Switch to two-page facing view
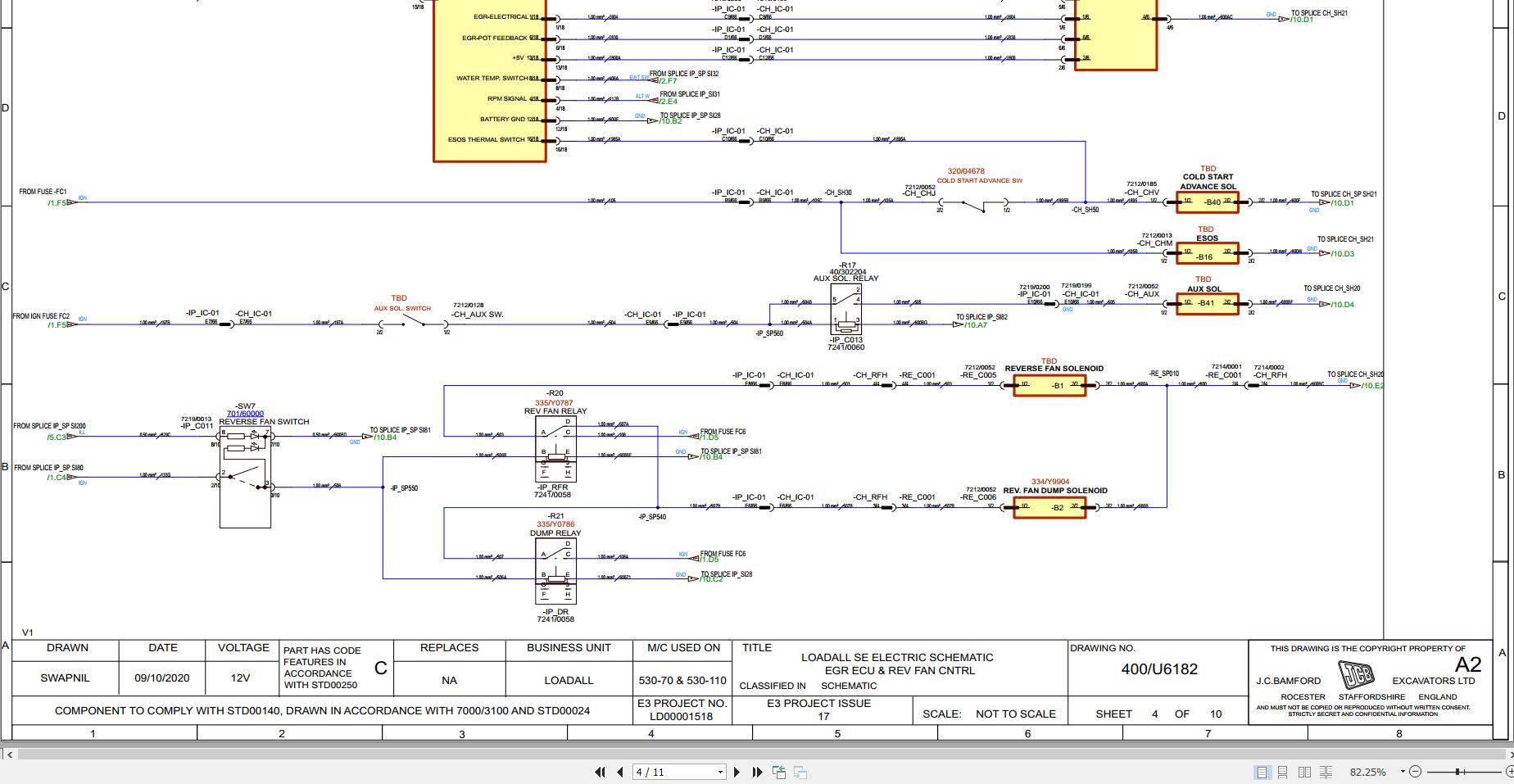 pos(1304,772)
